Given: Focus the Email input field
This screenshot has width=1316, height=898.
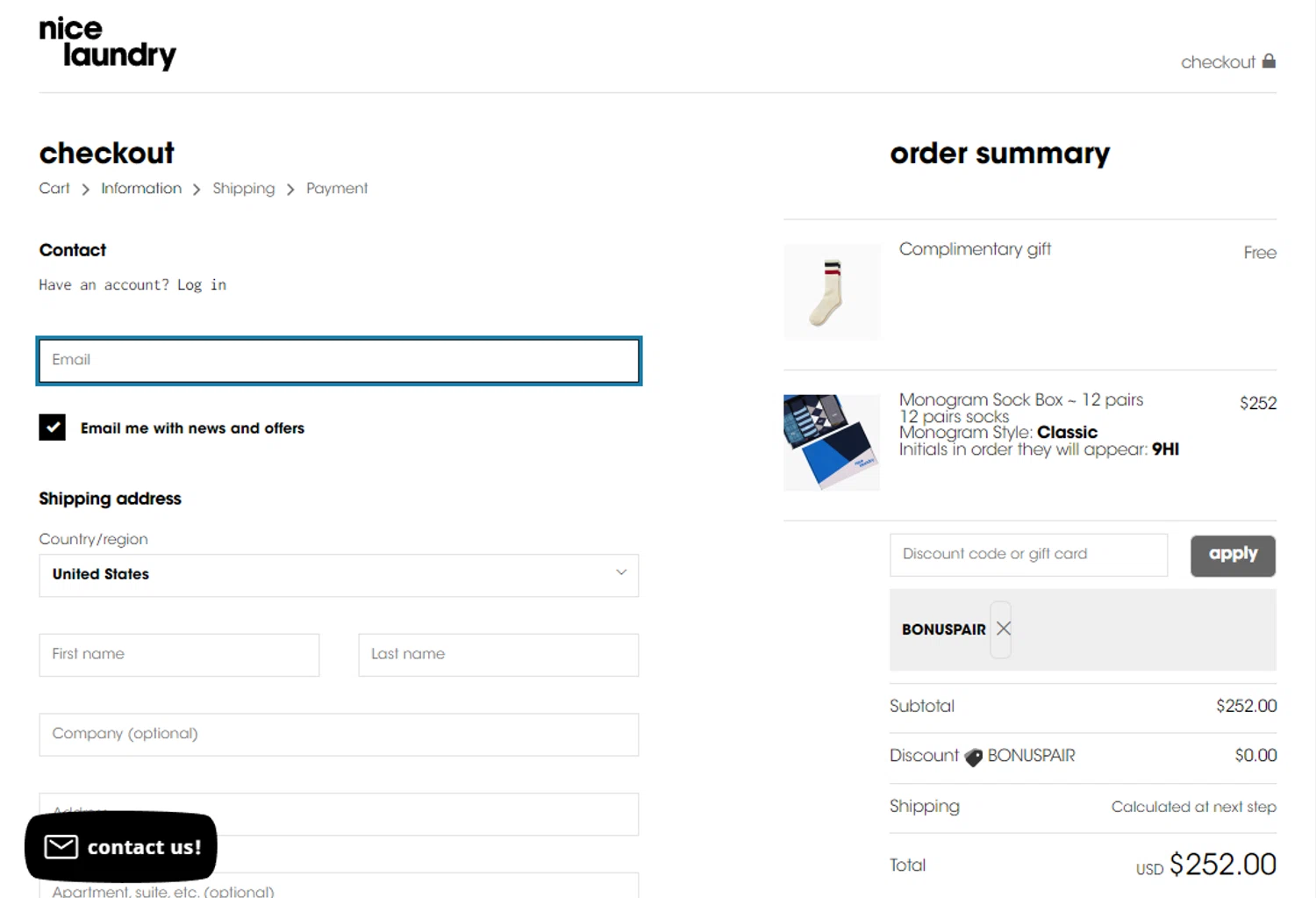Looking at the screenshot, I should pos(339,361).
